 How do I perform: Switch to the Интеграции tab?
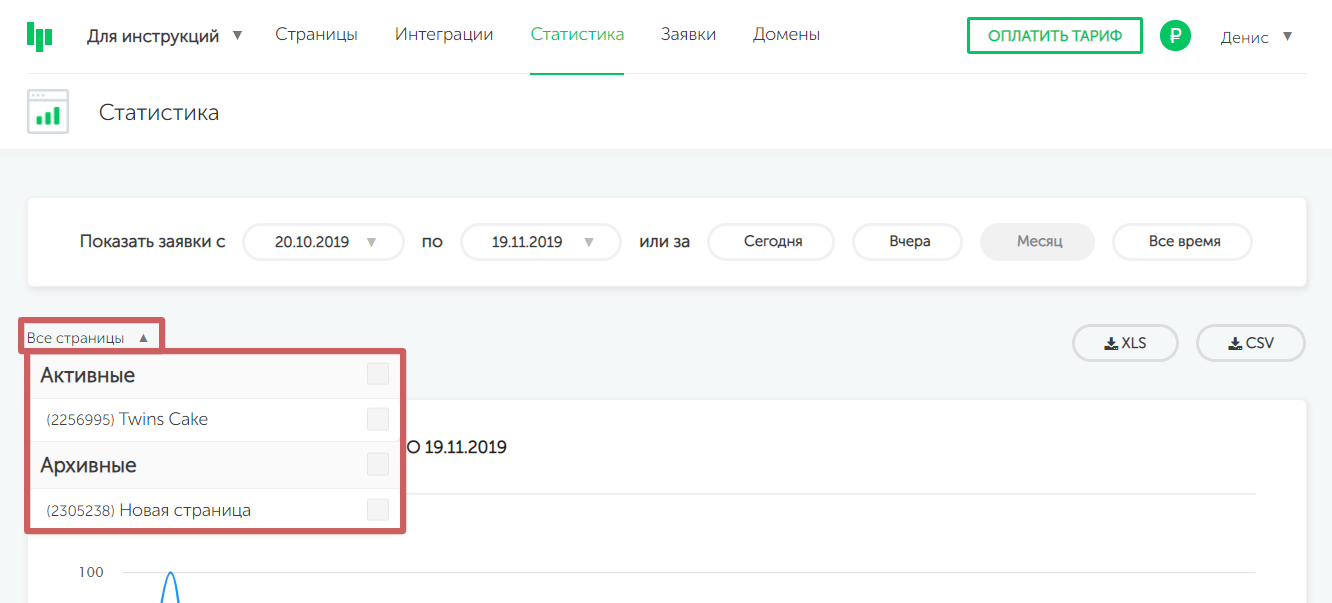[x=444, y=35]
